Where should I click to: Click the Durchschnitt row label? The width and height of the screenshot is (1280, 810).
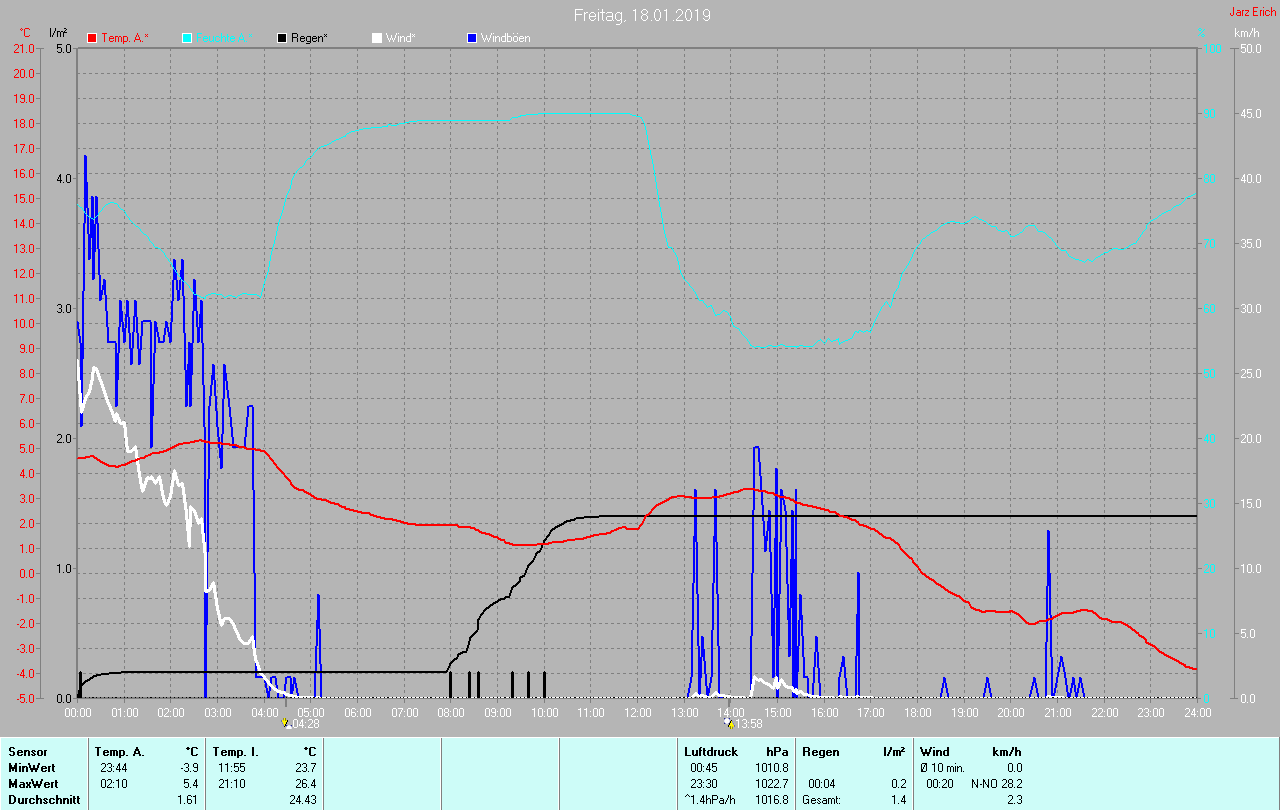click(44, 799)
